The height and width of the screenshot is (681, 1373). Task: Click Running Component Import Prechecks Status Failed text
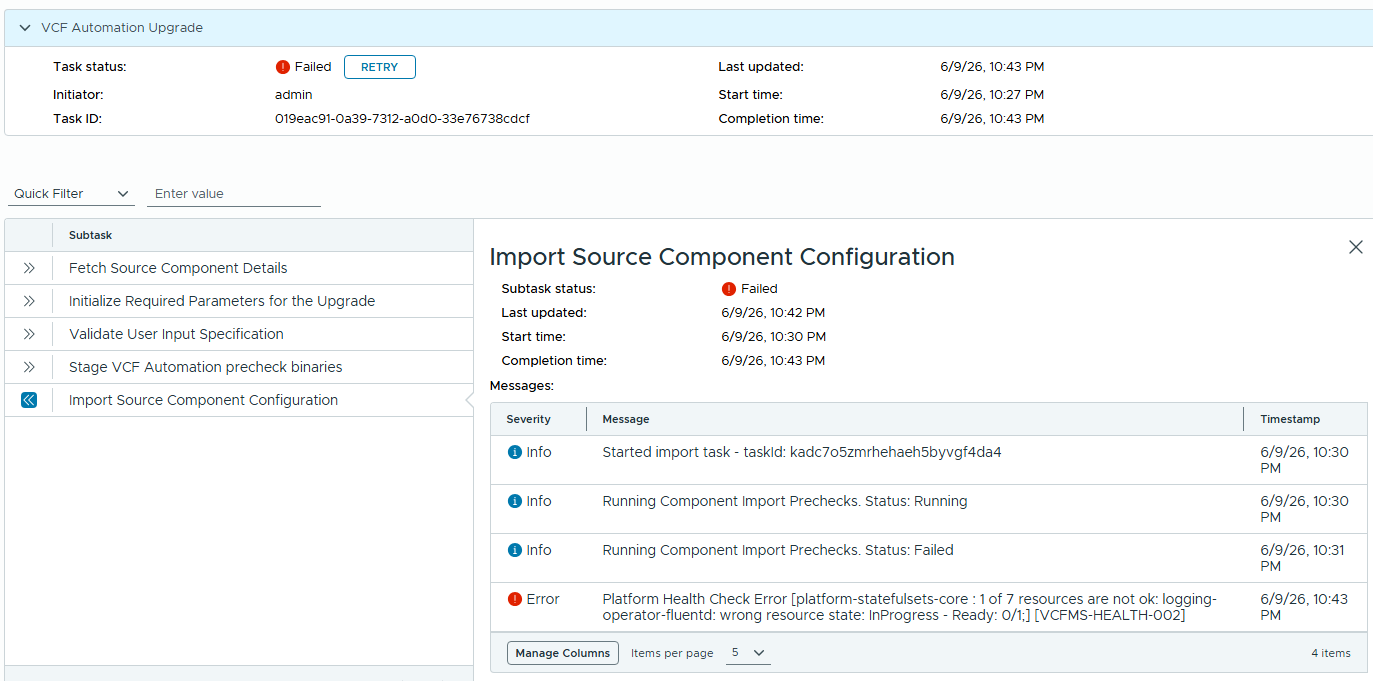[x=778, y=550]
